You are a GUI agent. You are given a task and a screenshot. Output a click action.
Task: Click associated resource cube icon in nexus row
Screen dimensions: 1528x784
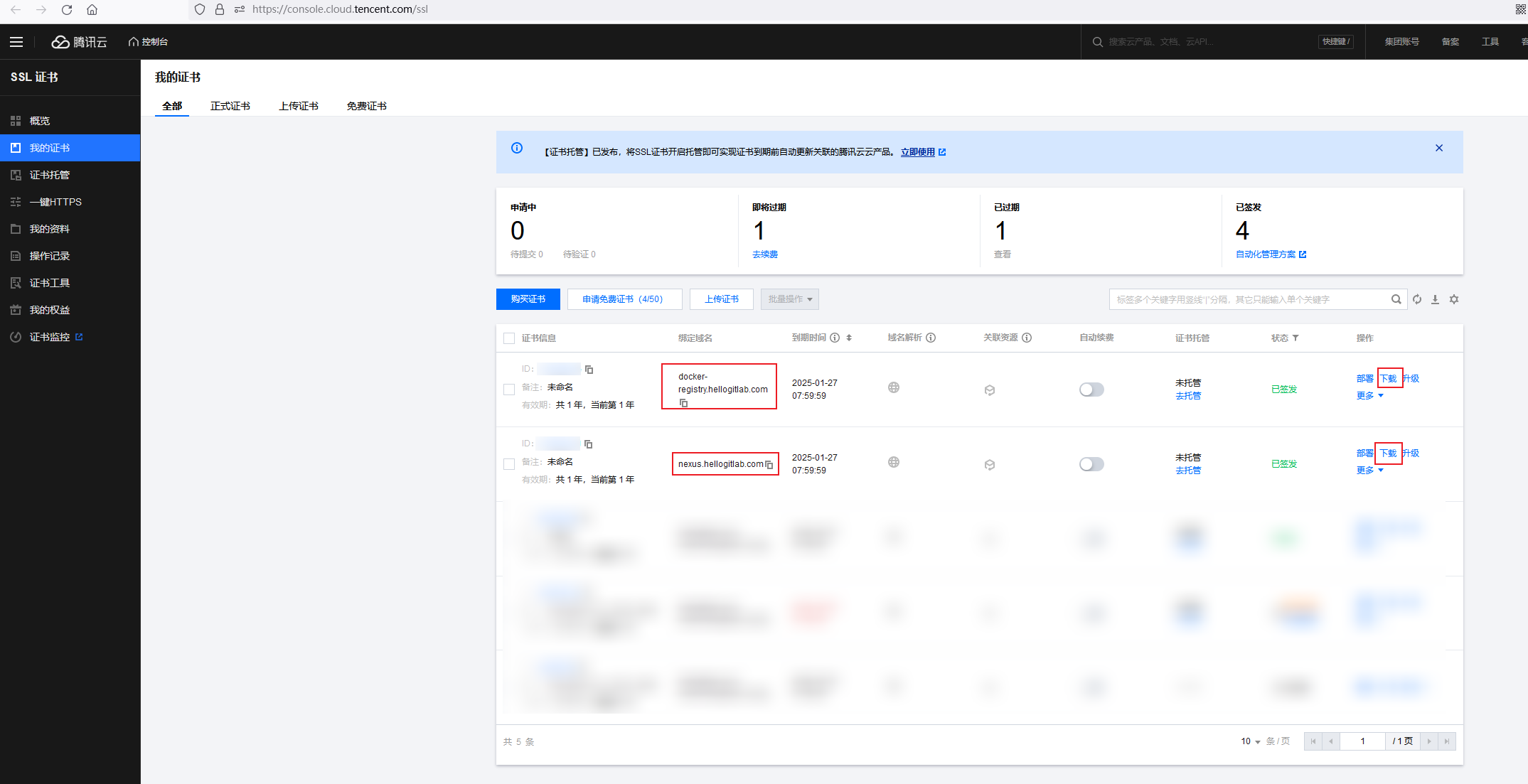point(990,465)
